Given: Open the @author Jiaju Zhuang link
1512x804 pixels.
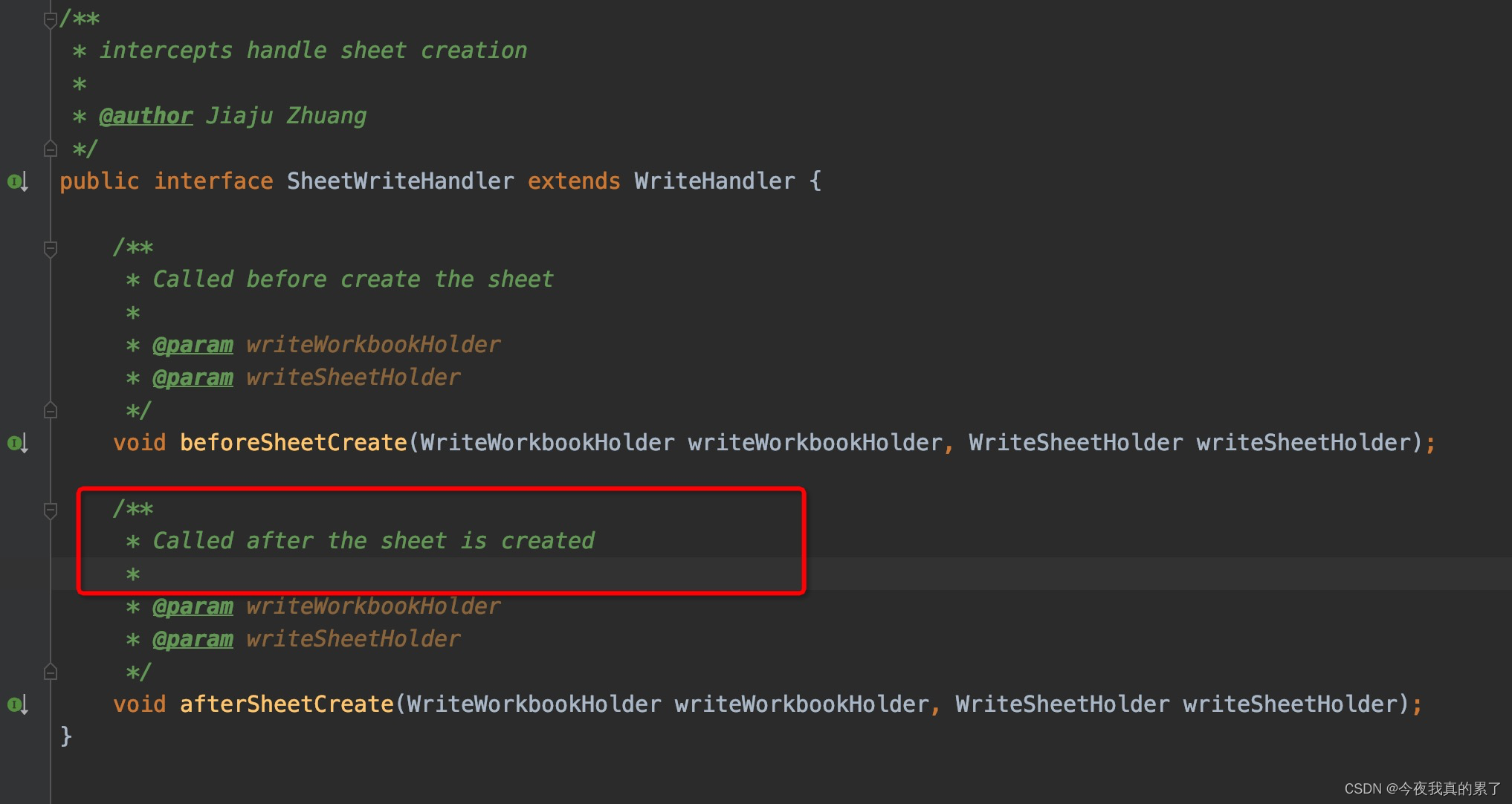Looking at the screenshot, I should 146,116.
